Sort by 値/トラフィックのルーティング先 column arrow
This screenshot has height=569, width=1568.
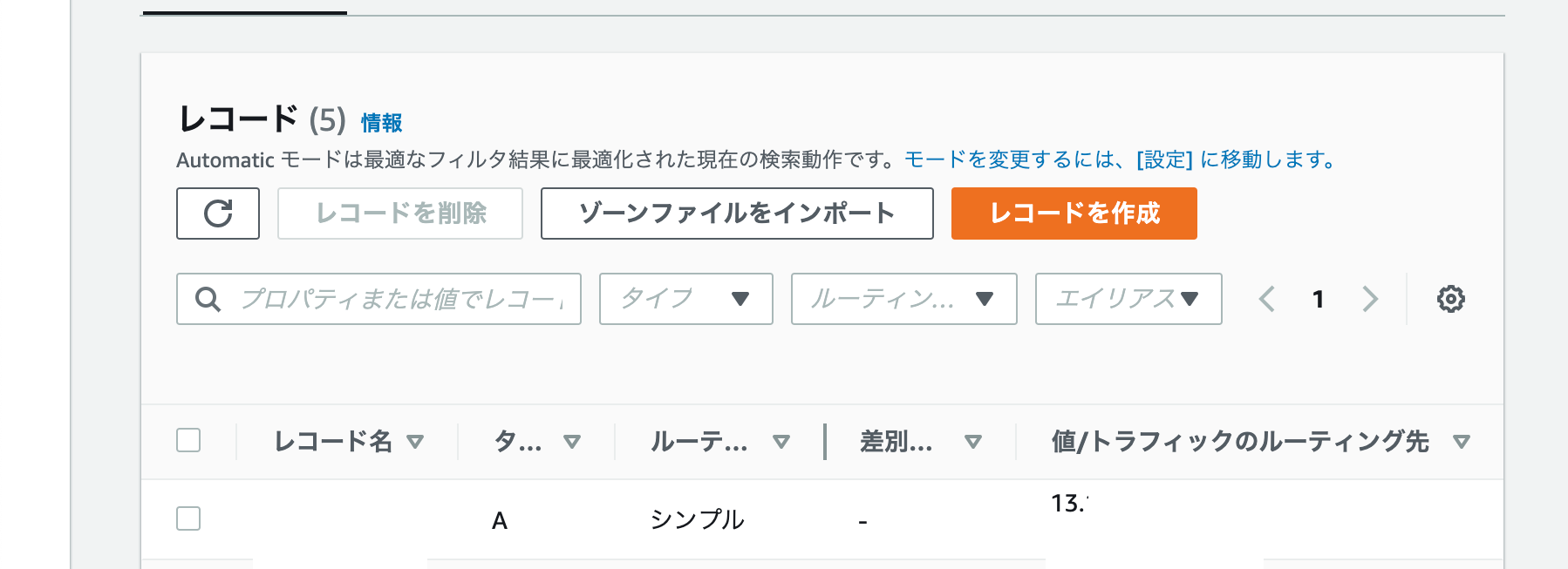(1462, 442)
